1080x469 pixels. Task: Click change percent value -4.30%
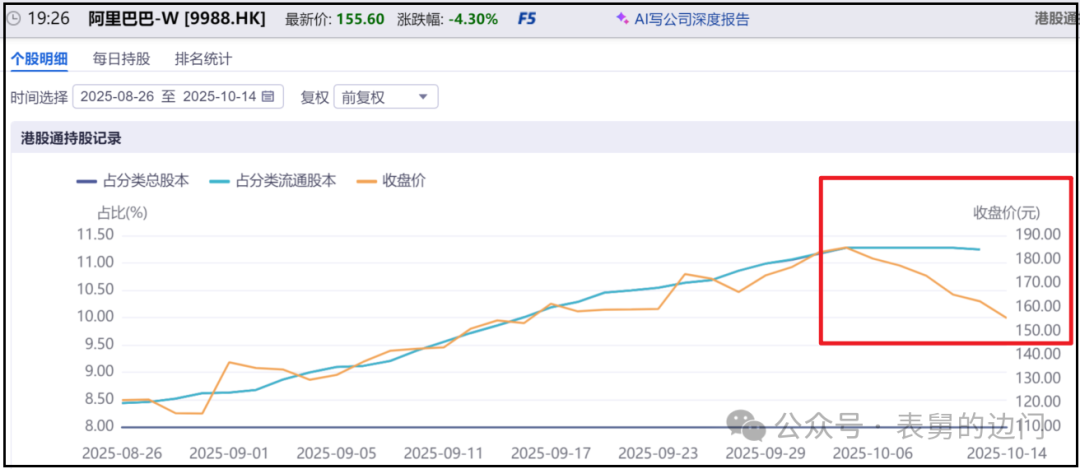click(x=473, y=19)
